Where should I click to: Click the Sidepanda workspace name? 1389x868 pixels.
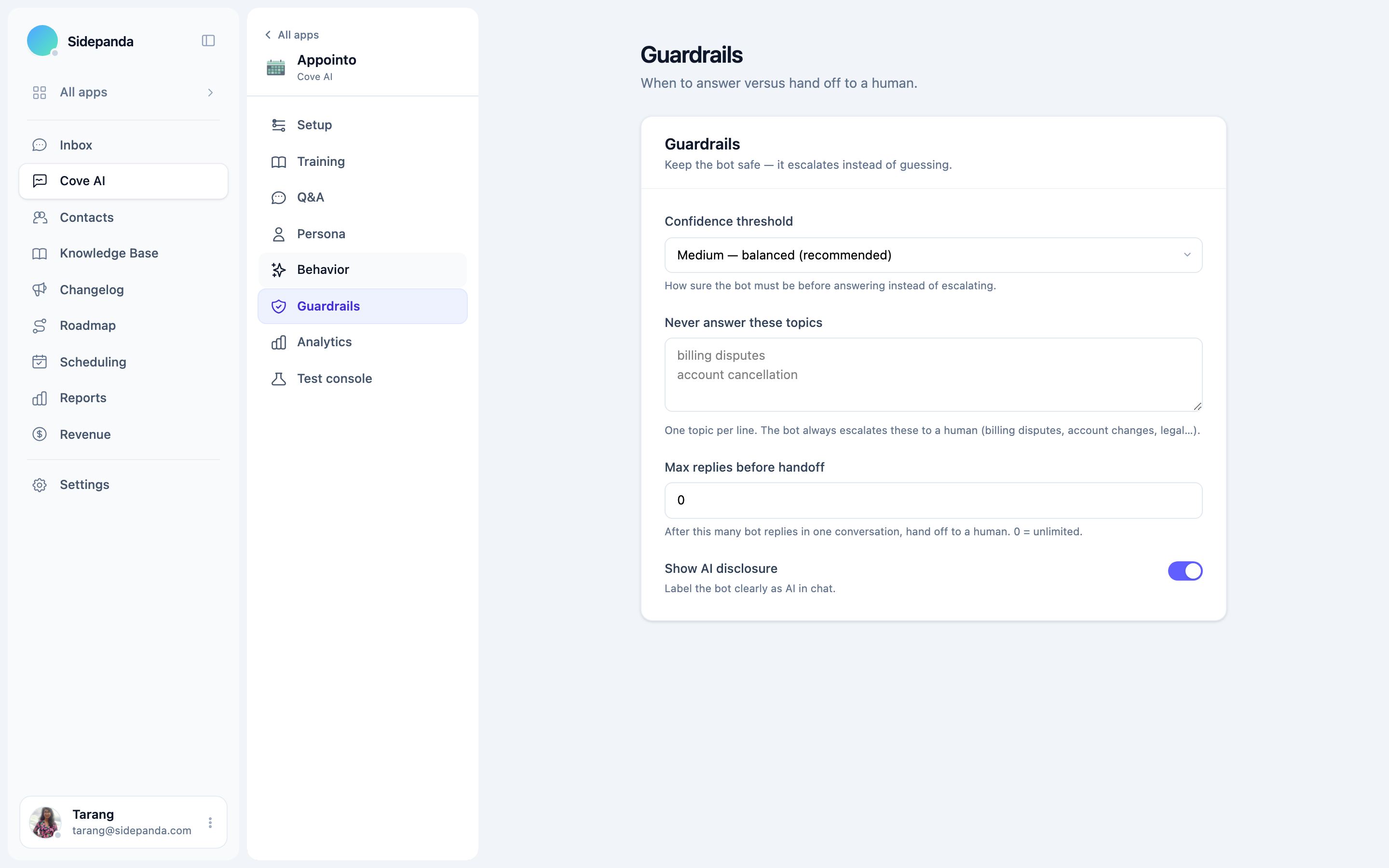click(100, 41)
